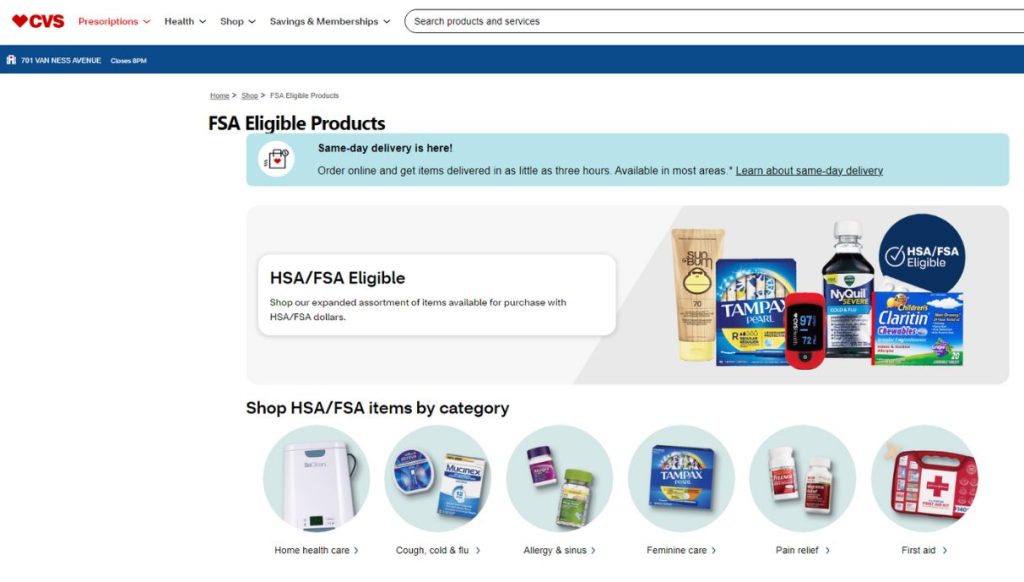Click the search products and services field

coord(714,21)
